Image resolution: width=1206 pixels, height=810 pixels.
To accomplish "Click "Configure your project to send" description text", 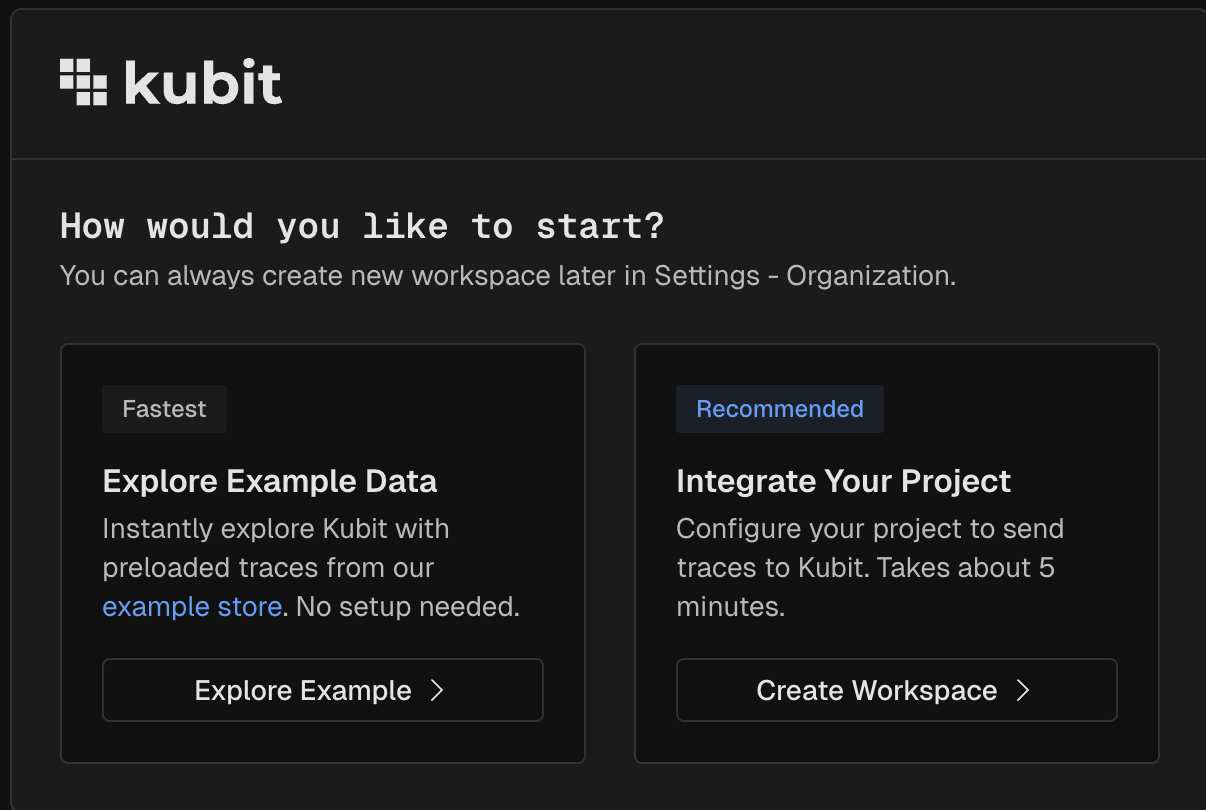I will 869,528.
